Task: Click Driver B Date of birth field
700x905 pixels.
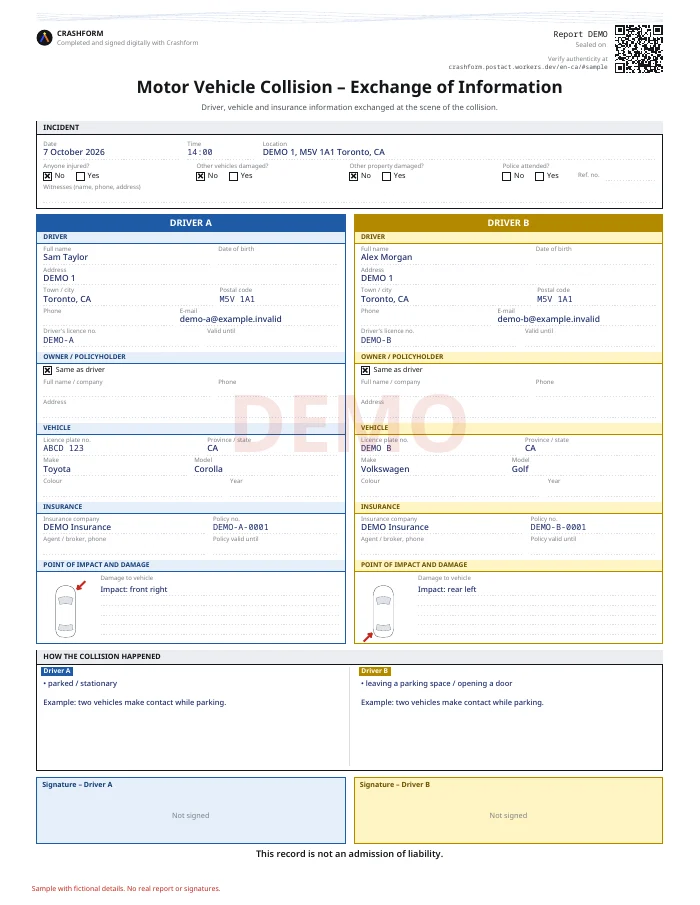Action: (596, 257)
